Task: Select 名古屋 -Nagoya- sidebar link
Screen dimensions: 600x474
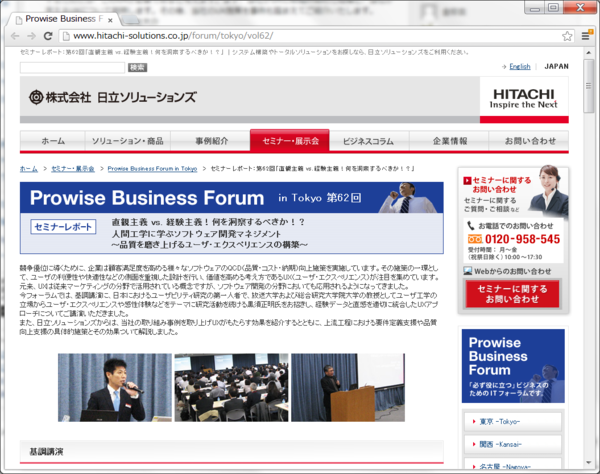Action: [512, 464]
